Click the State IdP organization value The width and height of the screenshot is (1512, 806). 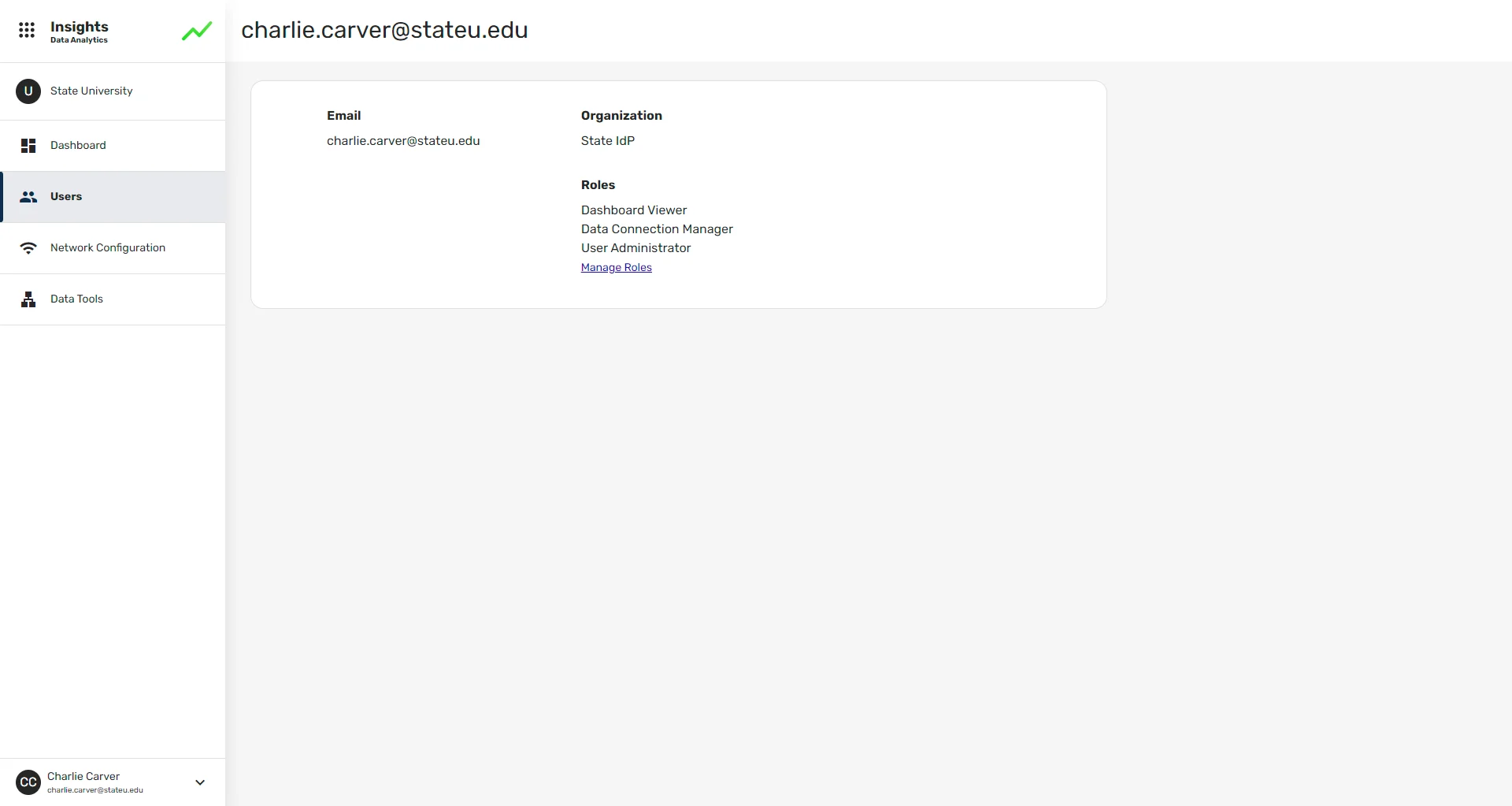pyautogui.click(x=608, y=141)
